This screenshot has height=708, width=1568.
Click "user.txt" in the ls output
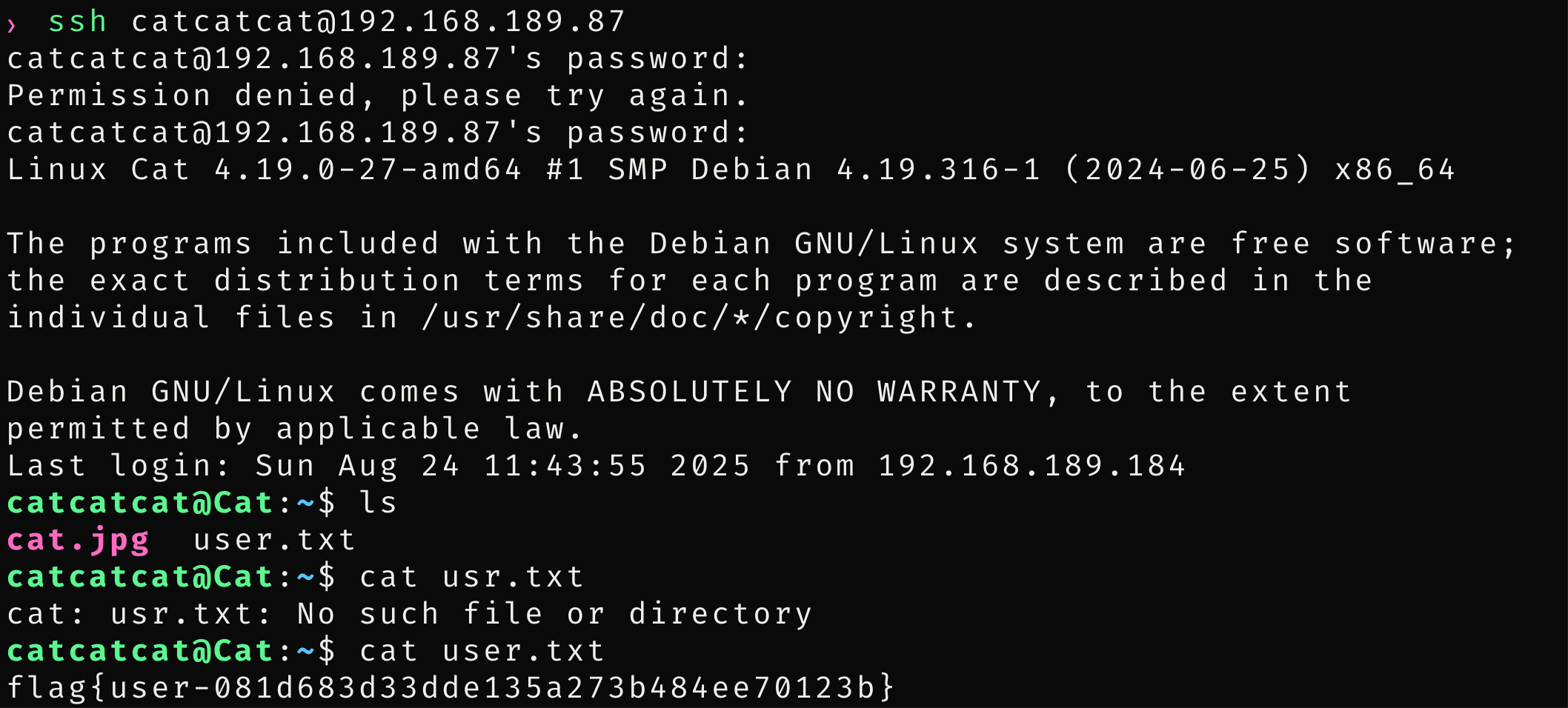274,540
